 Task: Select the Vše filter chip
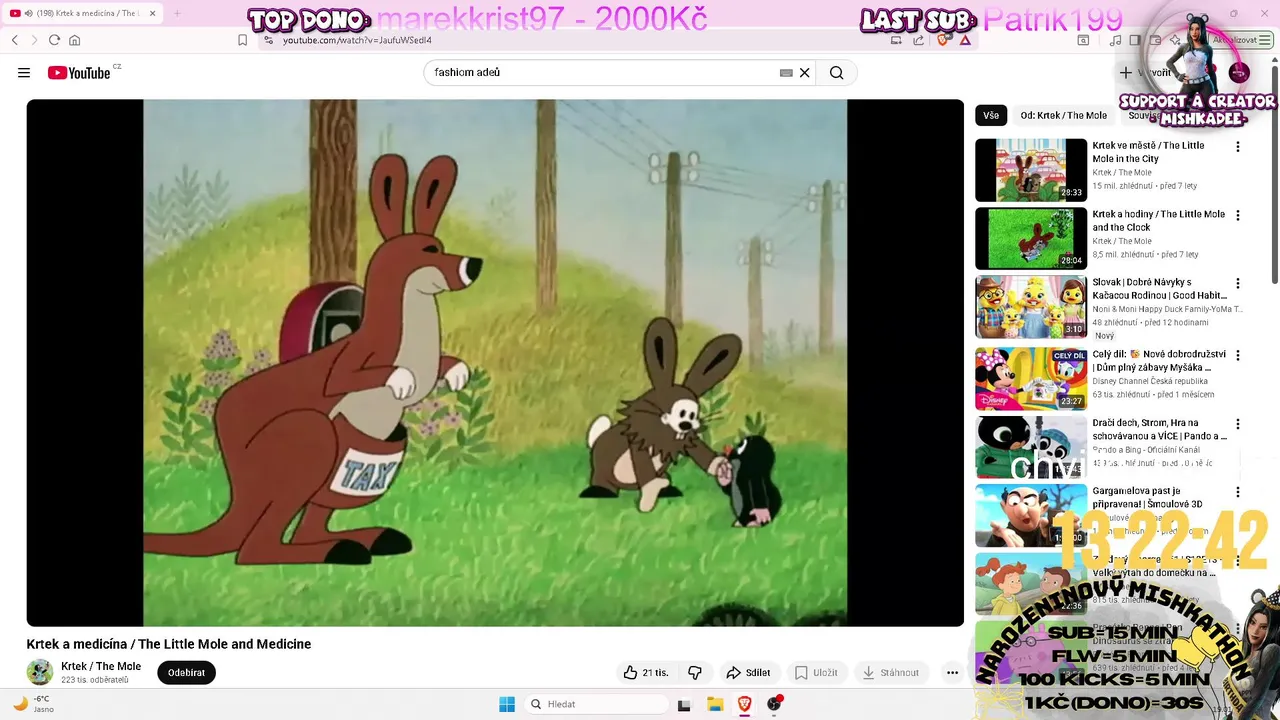pos(991,115)
